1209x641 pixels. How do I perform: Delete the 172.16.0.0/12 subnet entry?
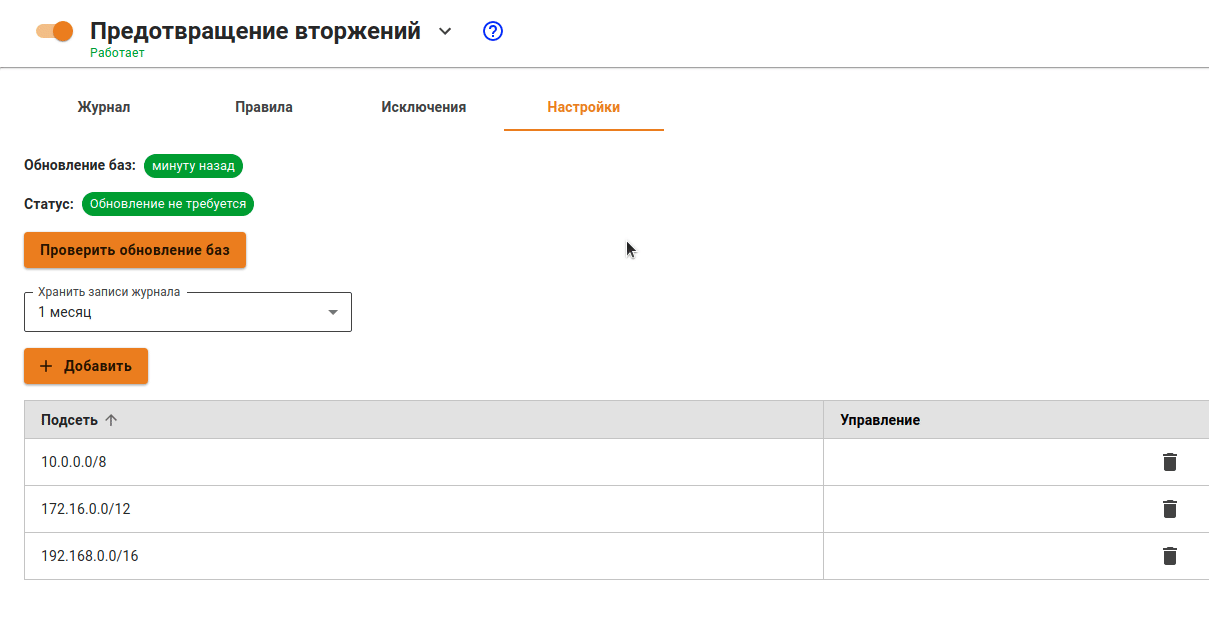pyautogui.click(x=1169, y=509)
